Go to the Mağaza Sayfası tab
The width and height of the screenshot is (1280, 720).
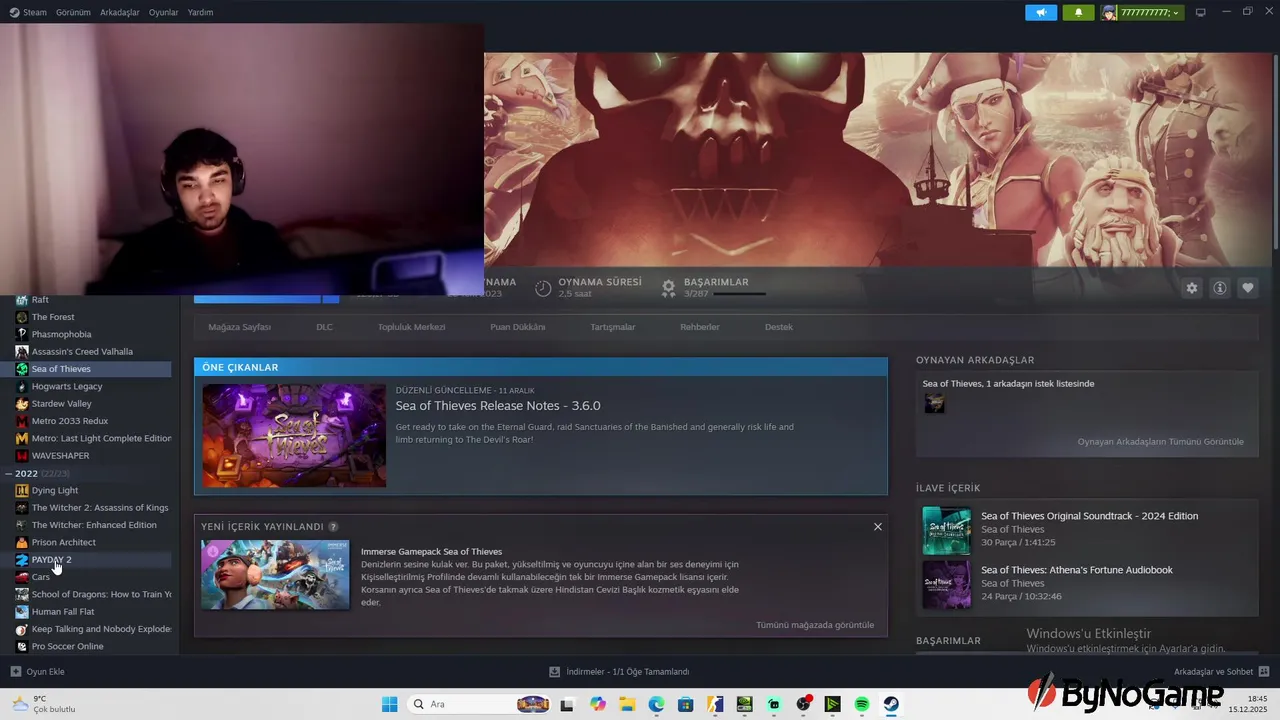pos(240,327)
